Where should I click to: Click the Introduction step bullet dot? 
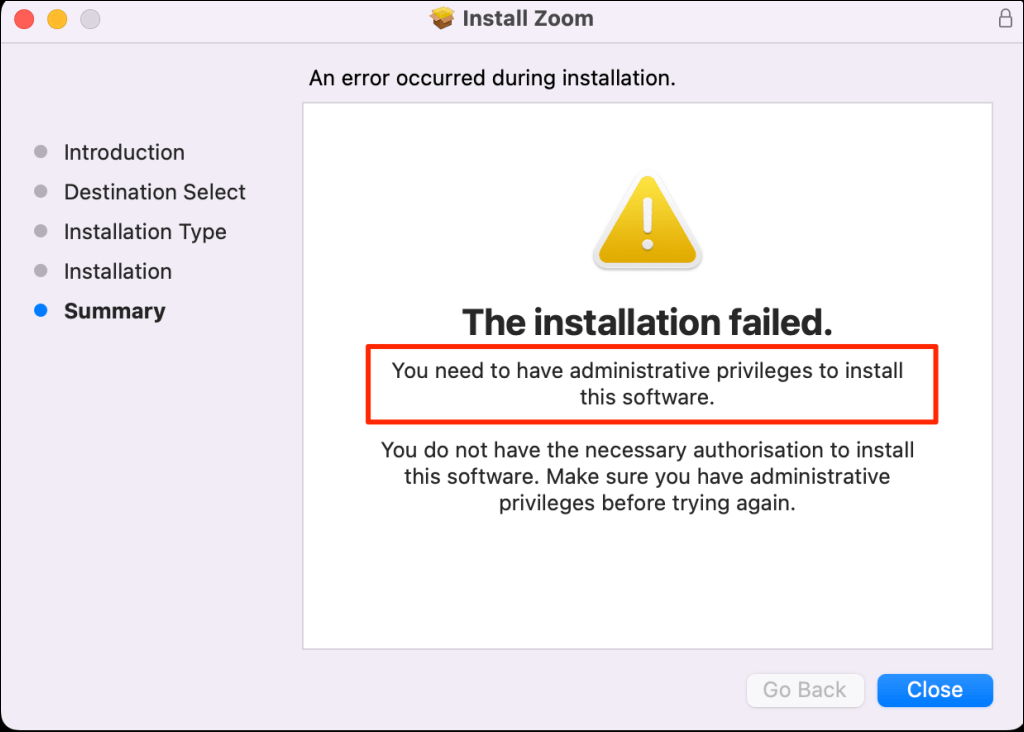[40, 151]
